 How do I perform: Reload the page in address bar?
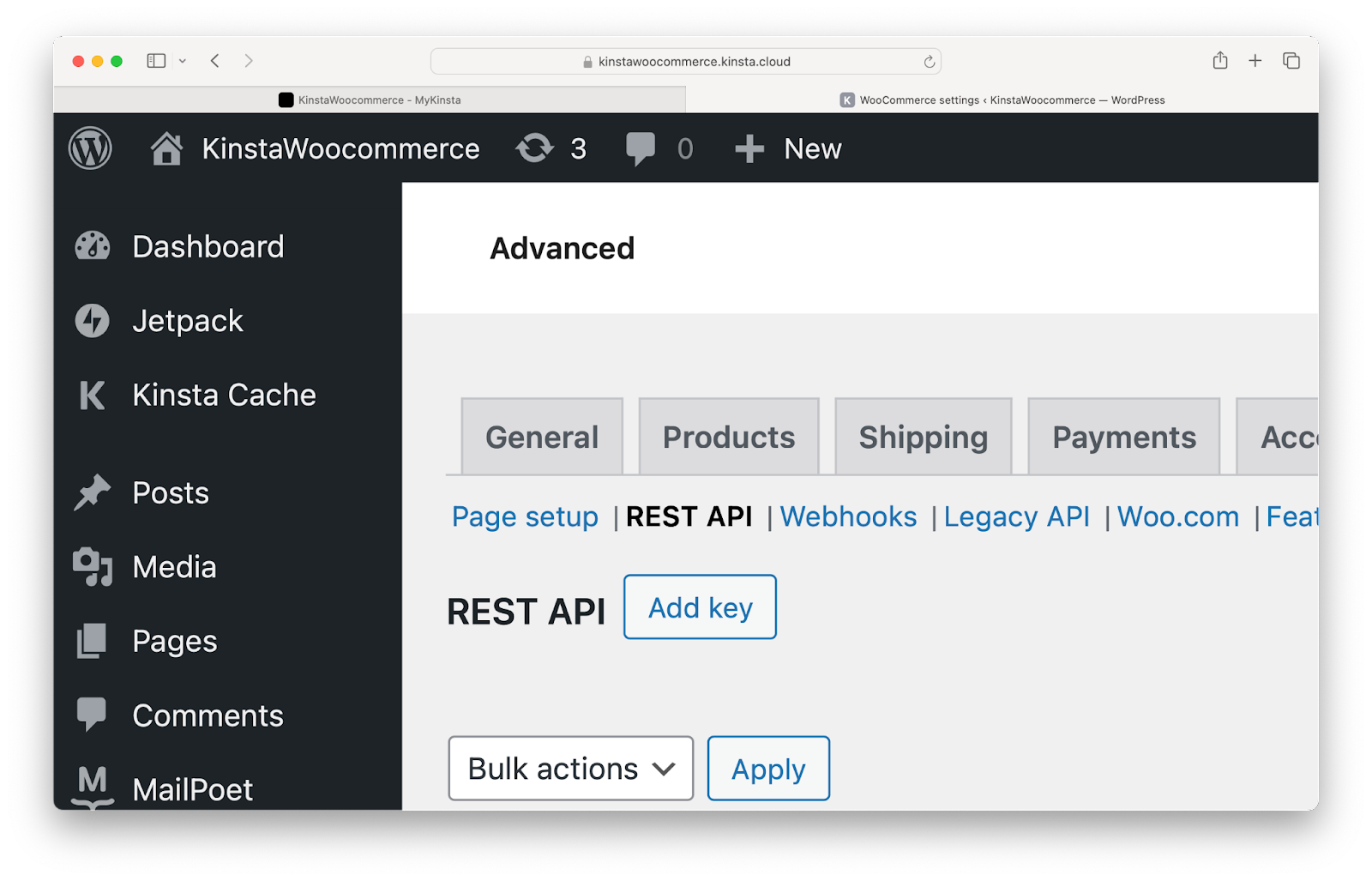(x=929, y=62)
